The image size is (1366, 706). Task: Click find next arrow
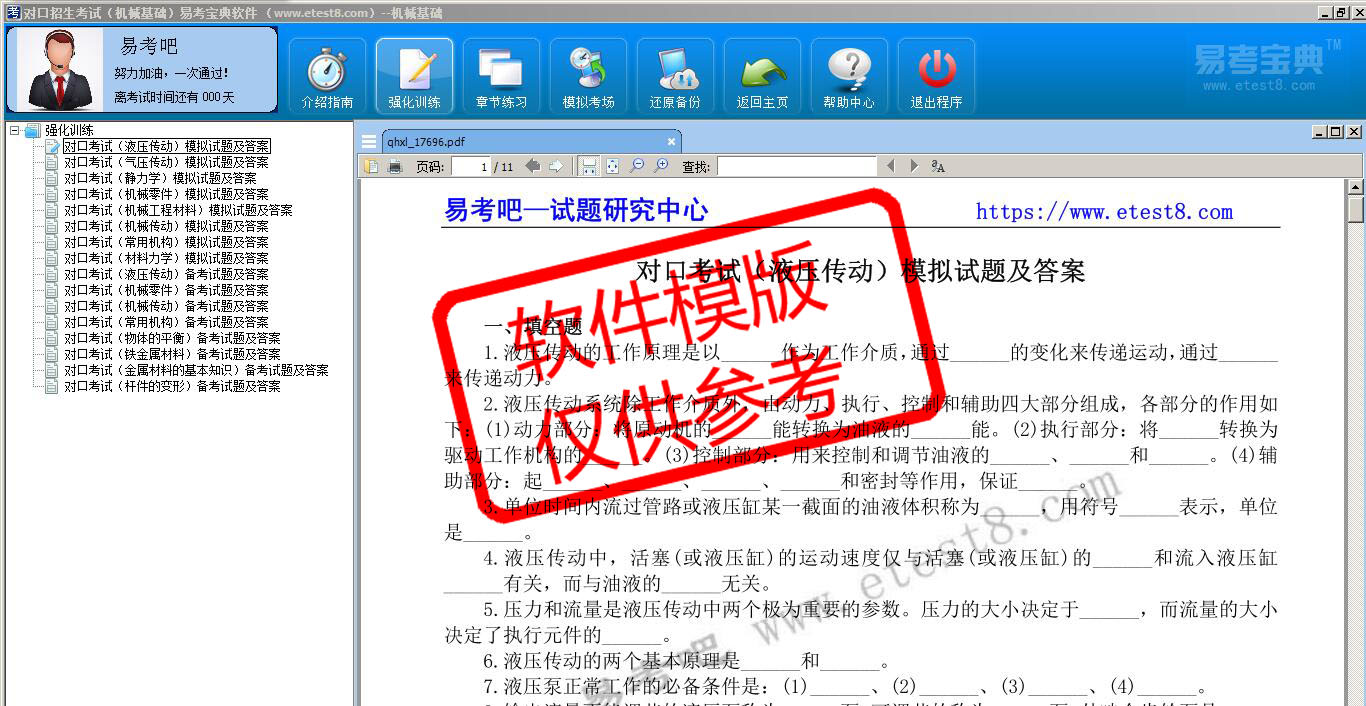(913, 166)
